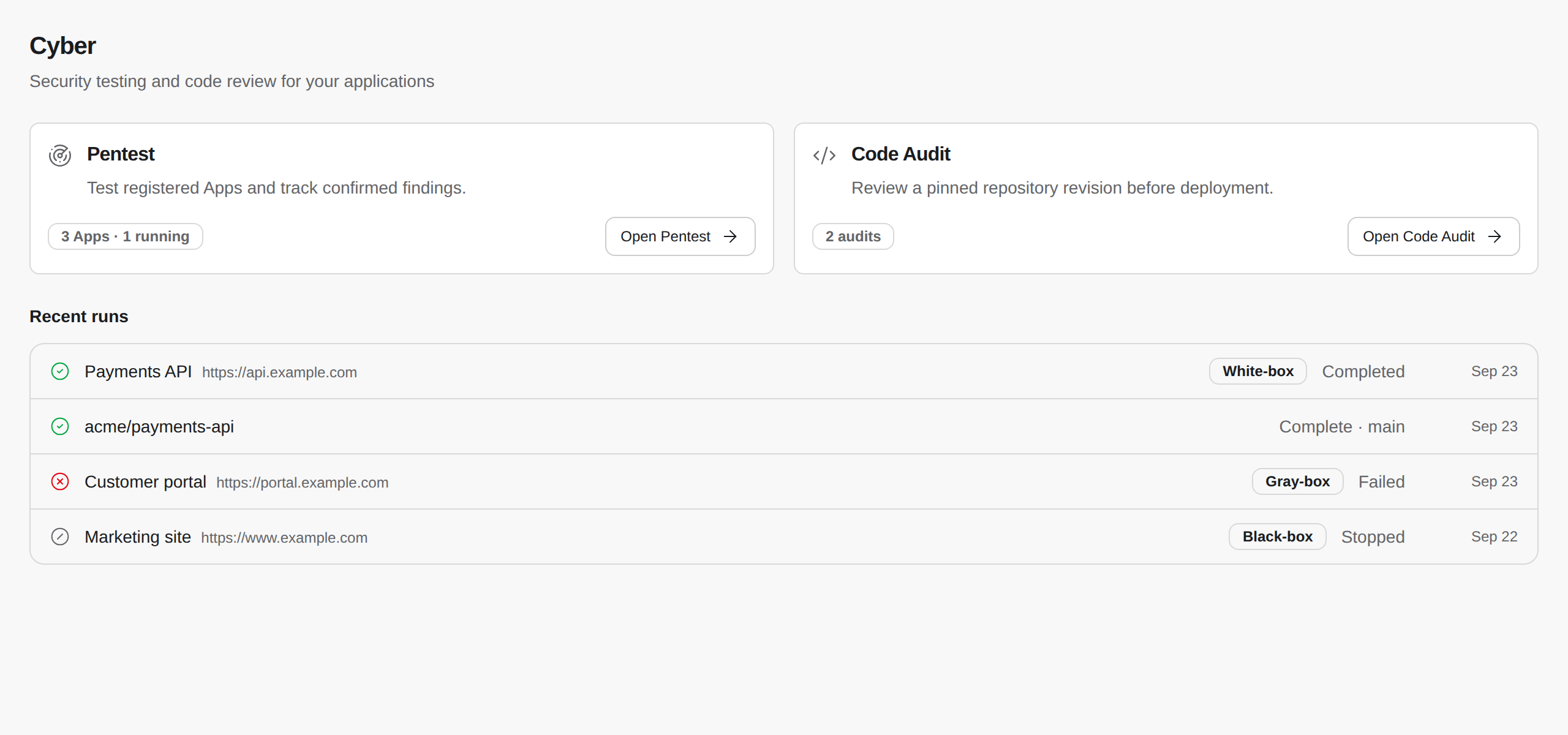Open the acme/payments-api run
The width and height of the screenshot is (1568, 735).
(784, 426)
